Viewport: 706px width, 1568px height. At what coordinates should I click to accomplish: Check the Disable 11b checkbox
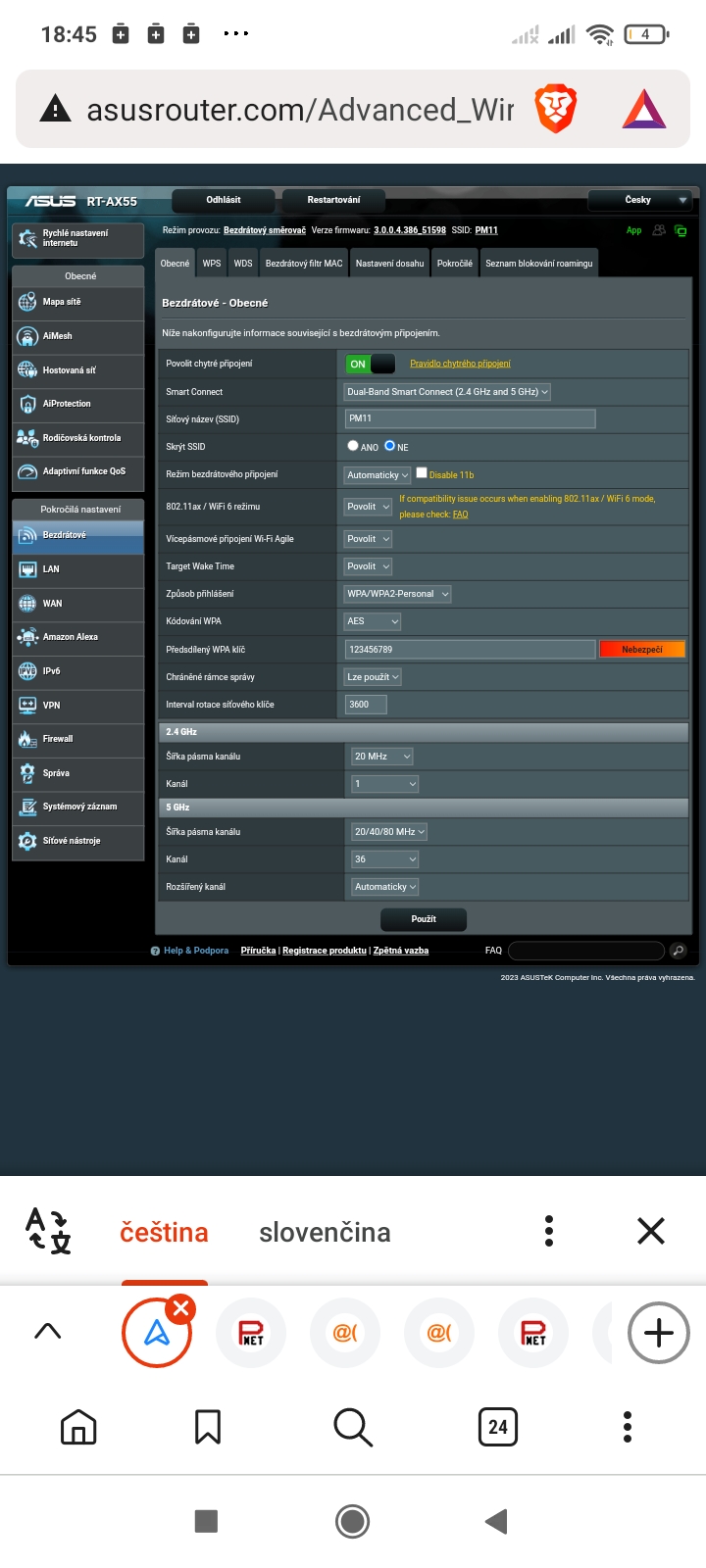tap(422, 472)
